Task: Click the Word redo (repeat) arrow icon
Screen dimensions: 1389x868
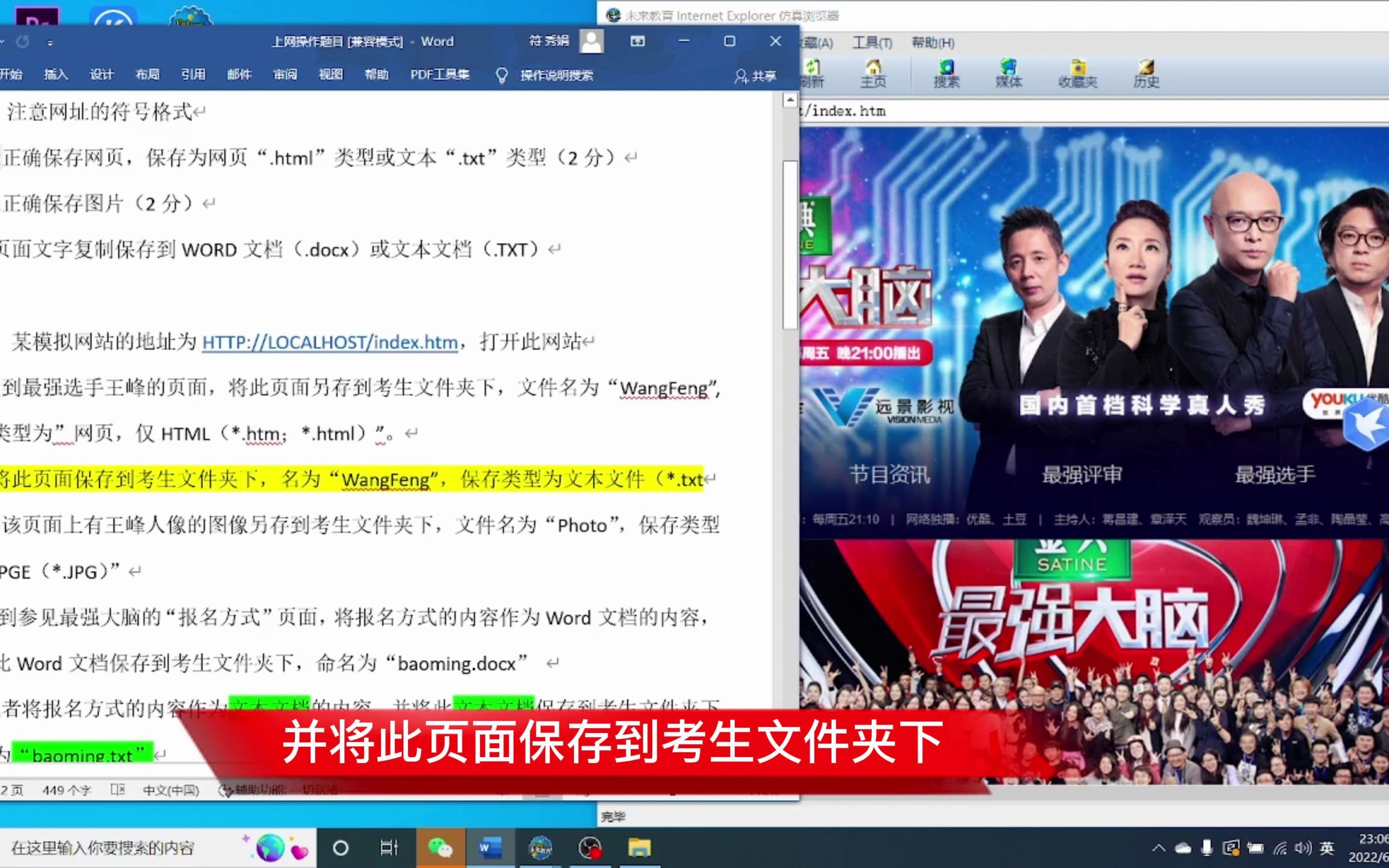Action: pos(23,42)
